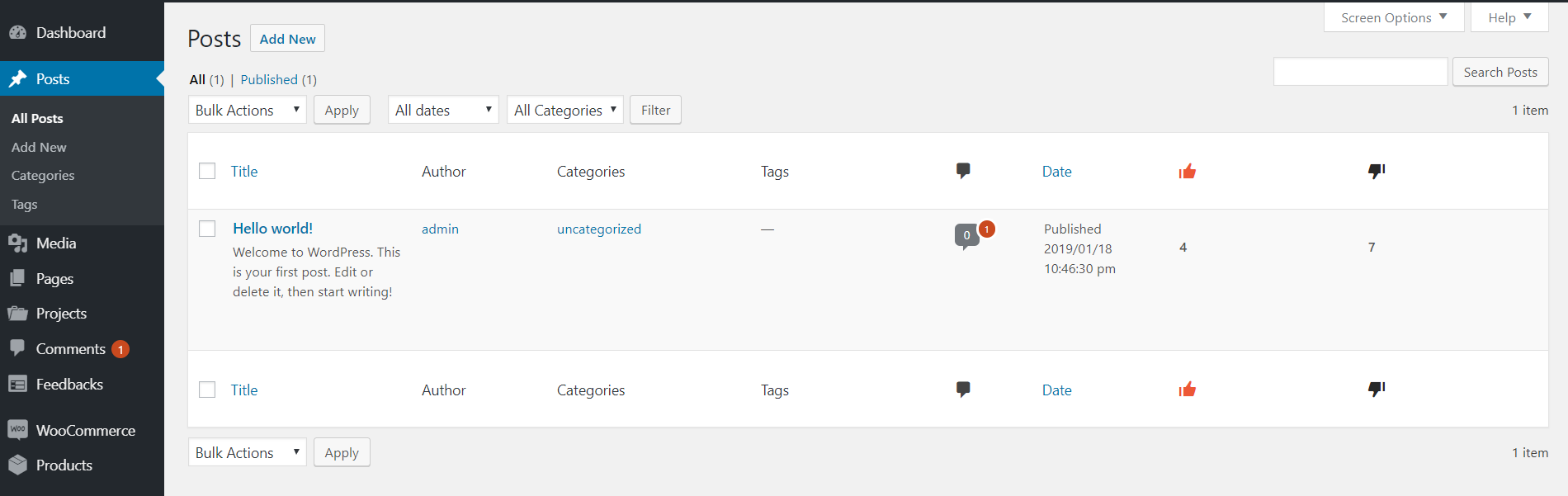Open the Hello world comment count bubble
This screenshot has height=496, width=1568.
tap(966, 236)
